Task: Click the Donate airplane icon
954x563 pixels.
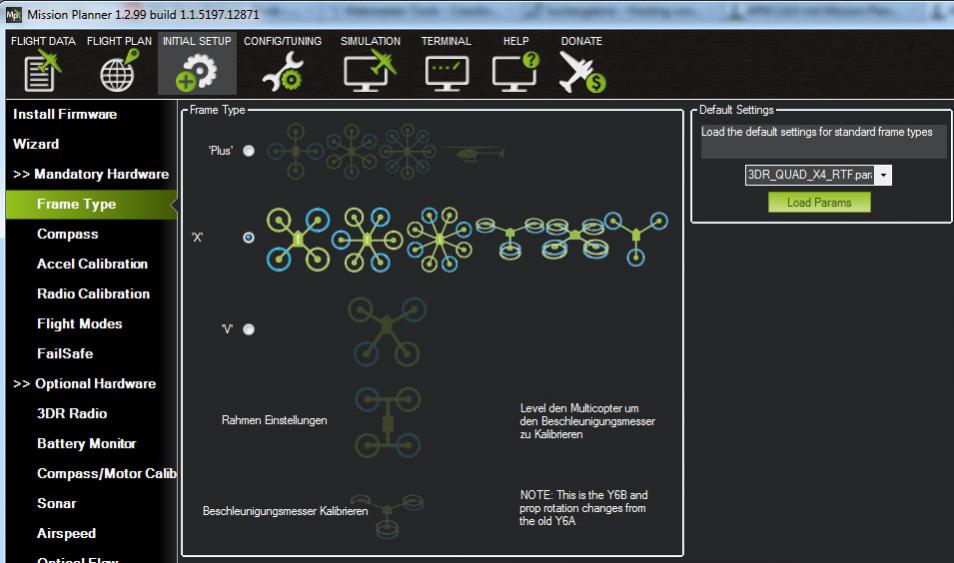Action: (582, 72)
